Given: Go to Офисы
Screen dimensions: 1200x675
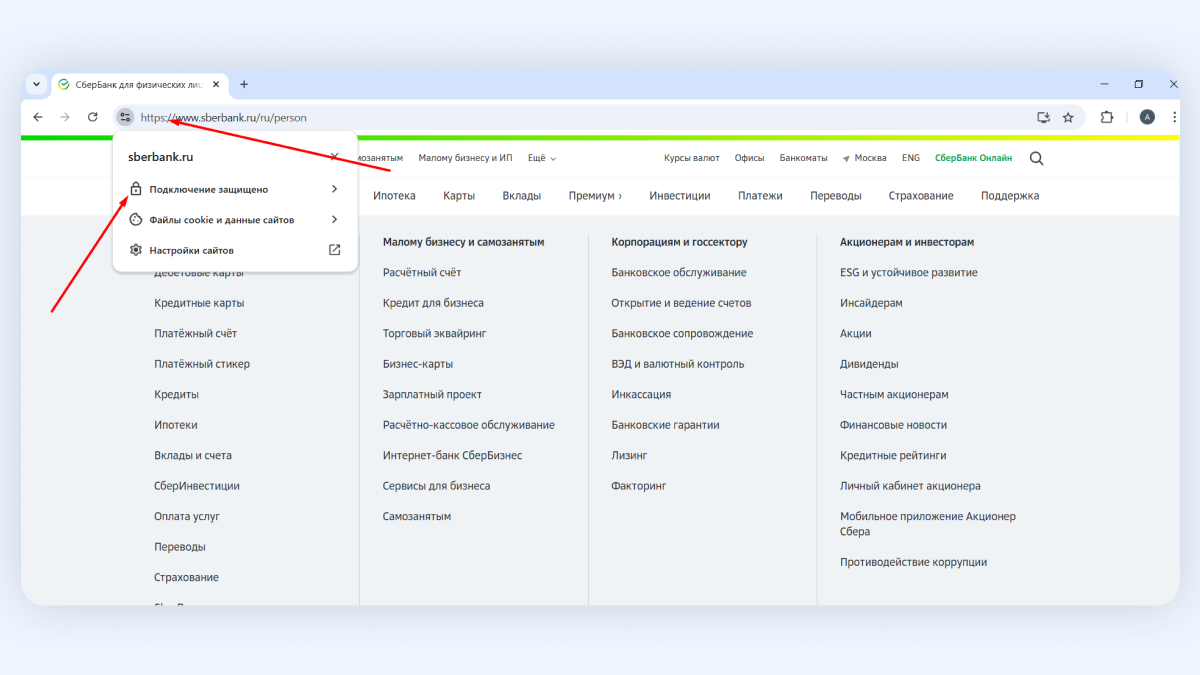Looking at the screenshot, I should click(749, 158).
